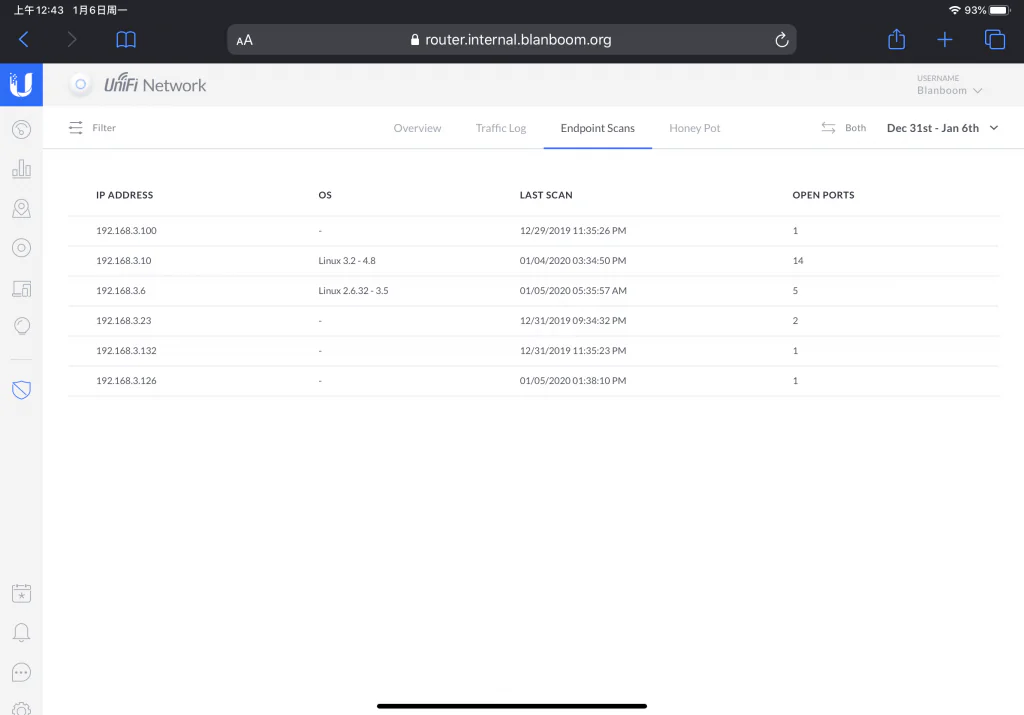
Task: Click the Filter lines icon
Action: click(76, 127)
